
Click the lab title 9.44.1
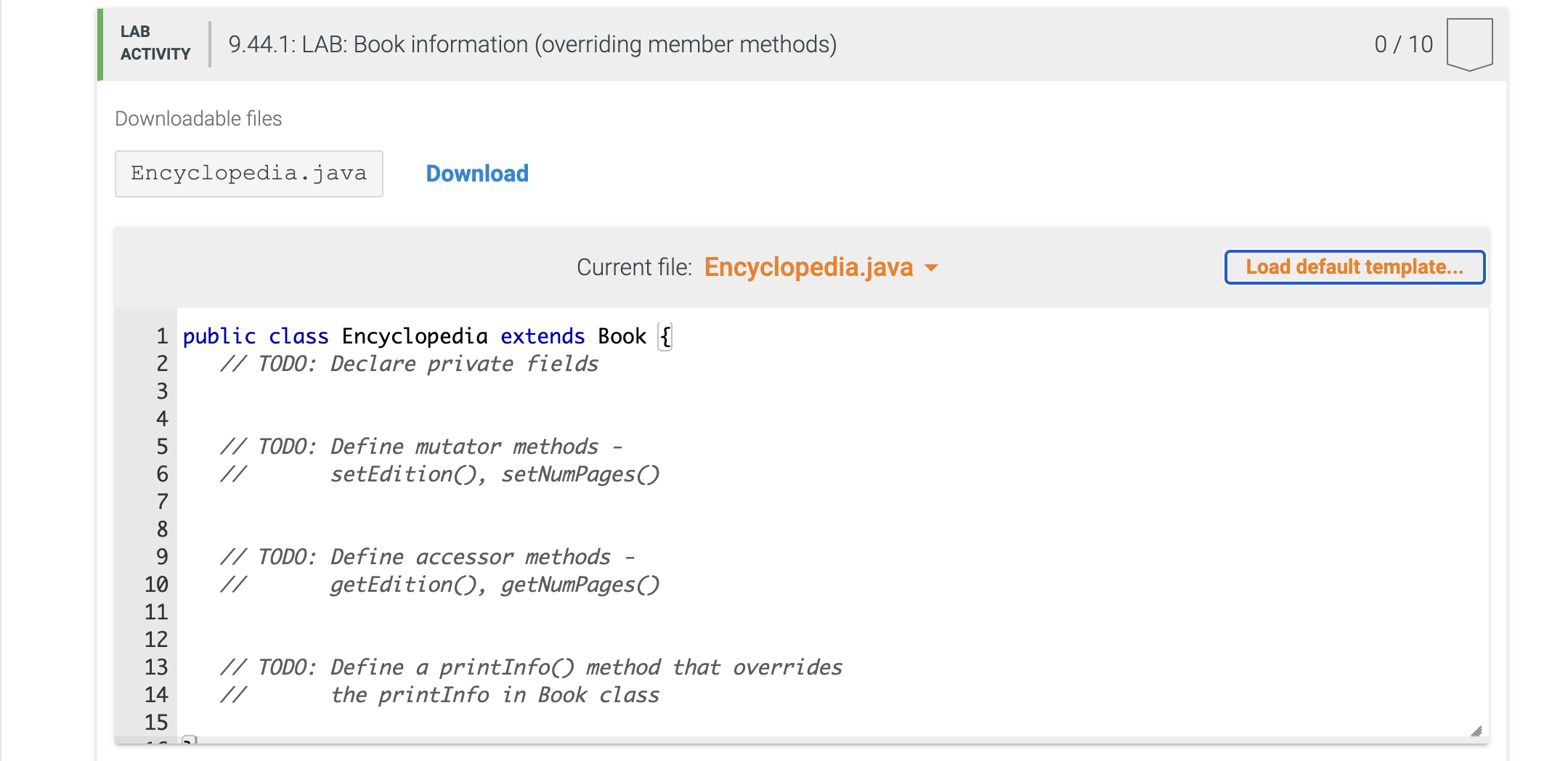pos(533,44)
